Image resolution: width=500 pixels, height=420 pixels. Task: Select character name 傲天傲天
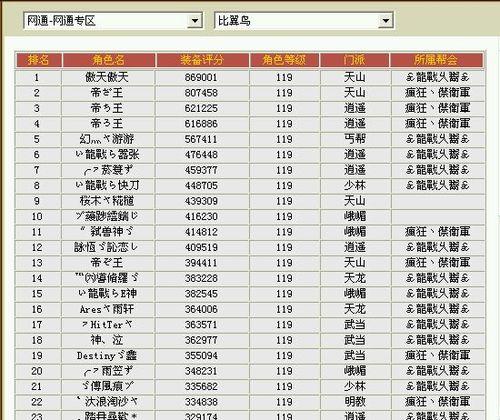coord(107,77)
